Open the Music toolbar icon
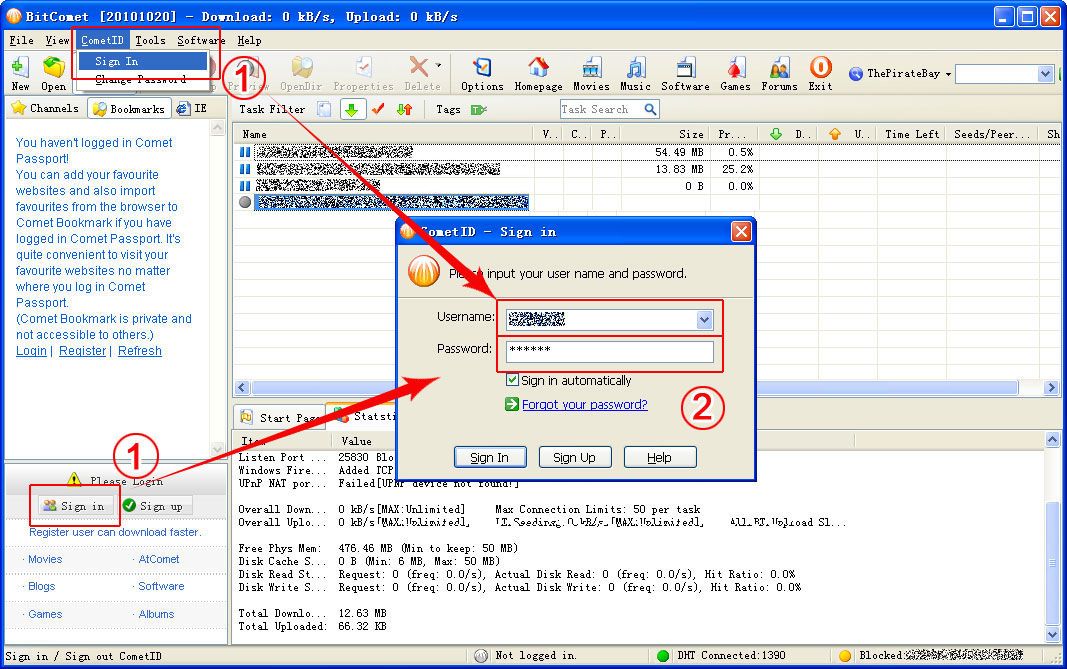This screenshot has width=1067, height=669. [635, 74]
